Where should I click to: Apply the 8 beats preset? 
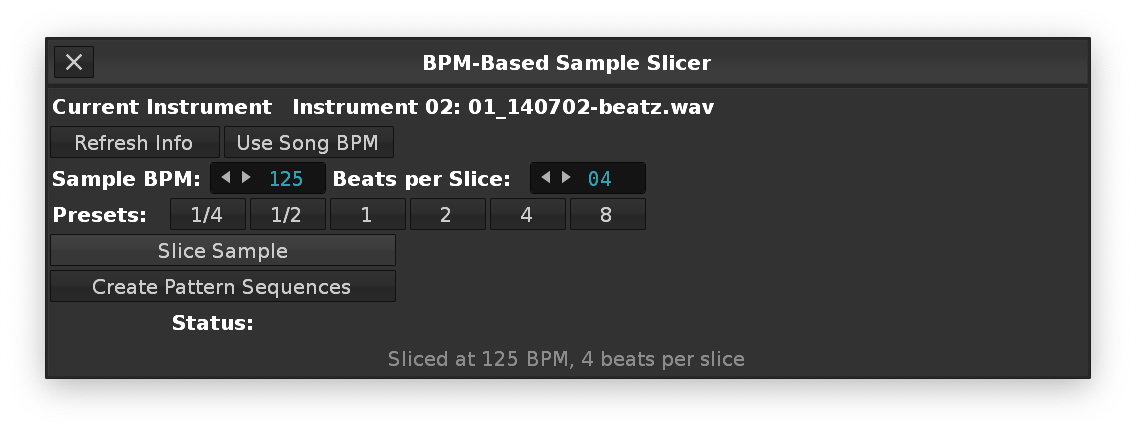607,215
